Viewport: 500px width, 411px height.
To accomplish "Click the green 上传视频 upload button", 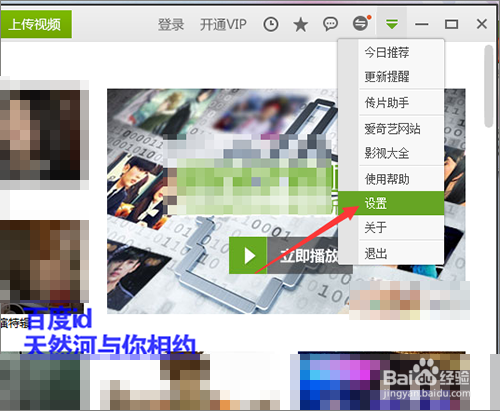I will click(36, 24).
